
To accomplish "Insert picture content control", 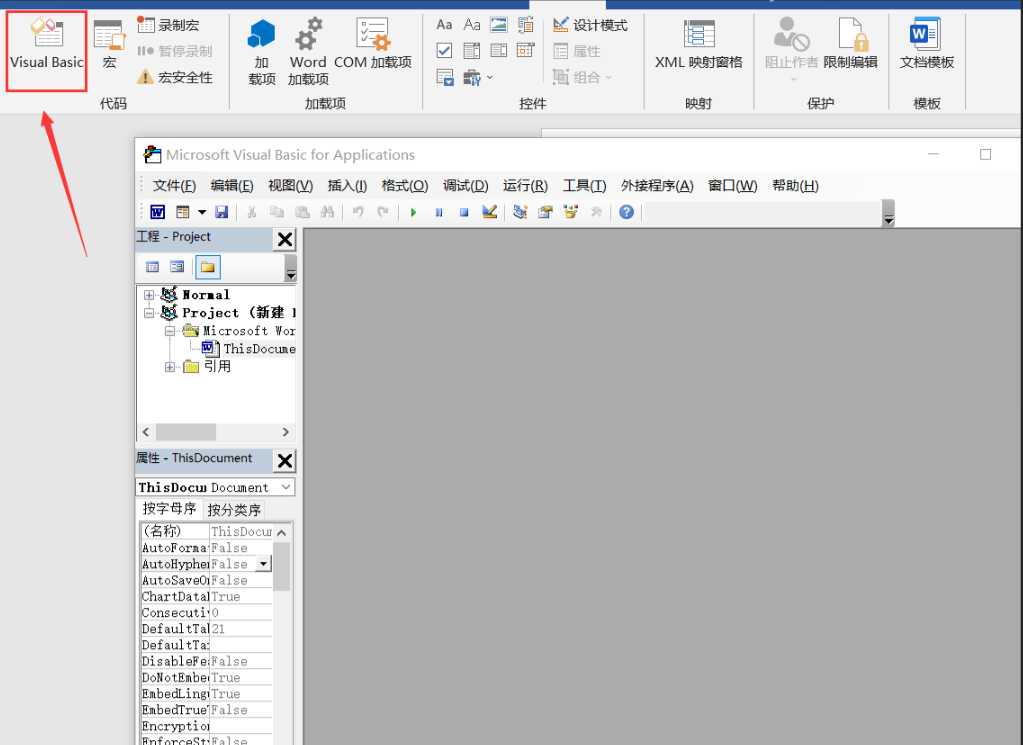I will pyautogui.click(x=498, y=25).
